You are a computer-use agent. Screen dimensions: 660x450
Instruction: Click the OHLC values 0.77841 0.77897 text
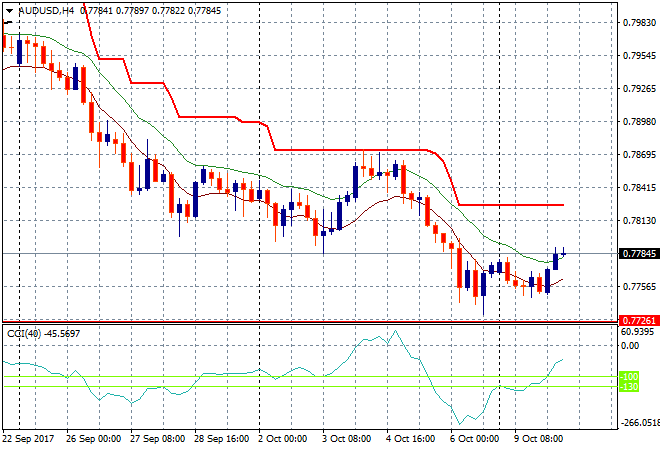pyautogui.click(x=114, y=11)
